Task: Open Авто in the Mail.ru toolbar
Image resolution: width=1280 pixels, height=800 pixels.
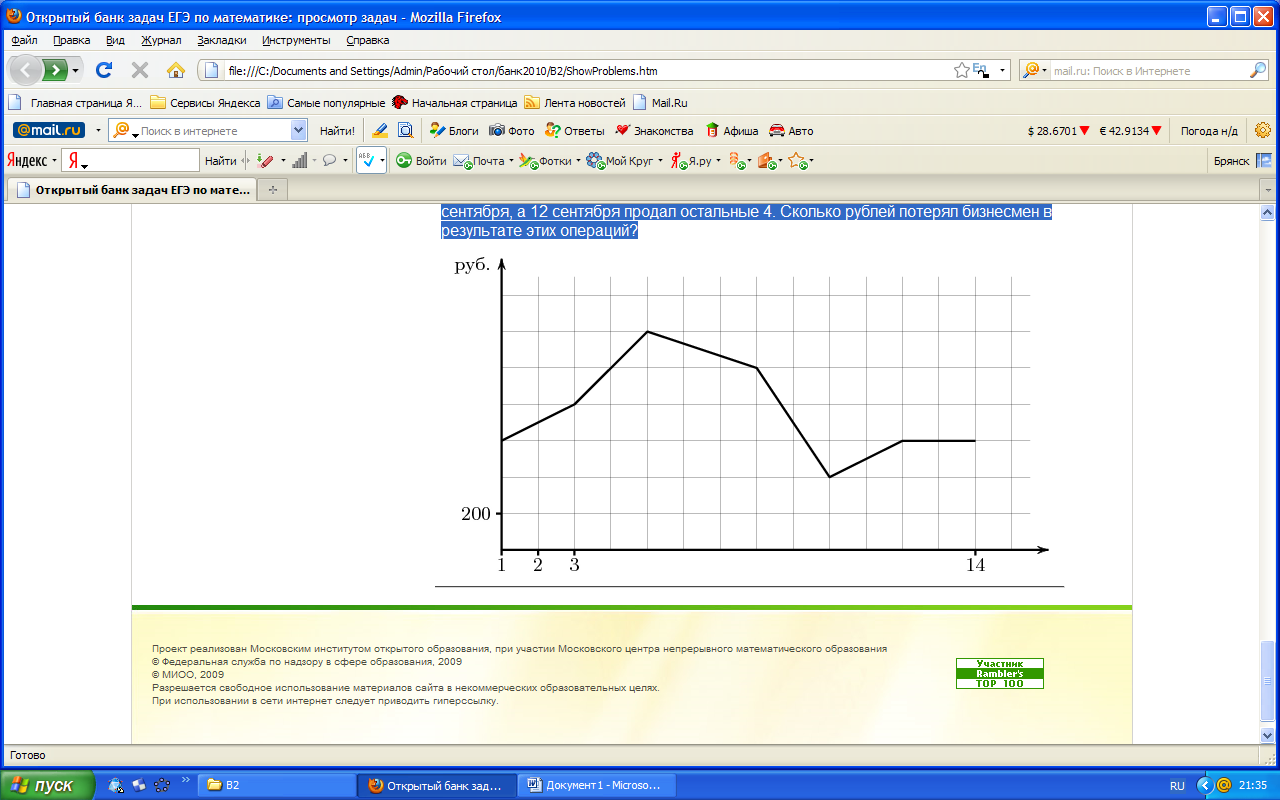Action: [791, 130]
